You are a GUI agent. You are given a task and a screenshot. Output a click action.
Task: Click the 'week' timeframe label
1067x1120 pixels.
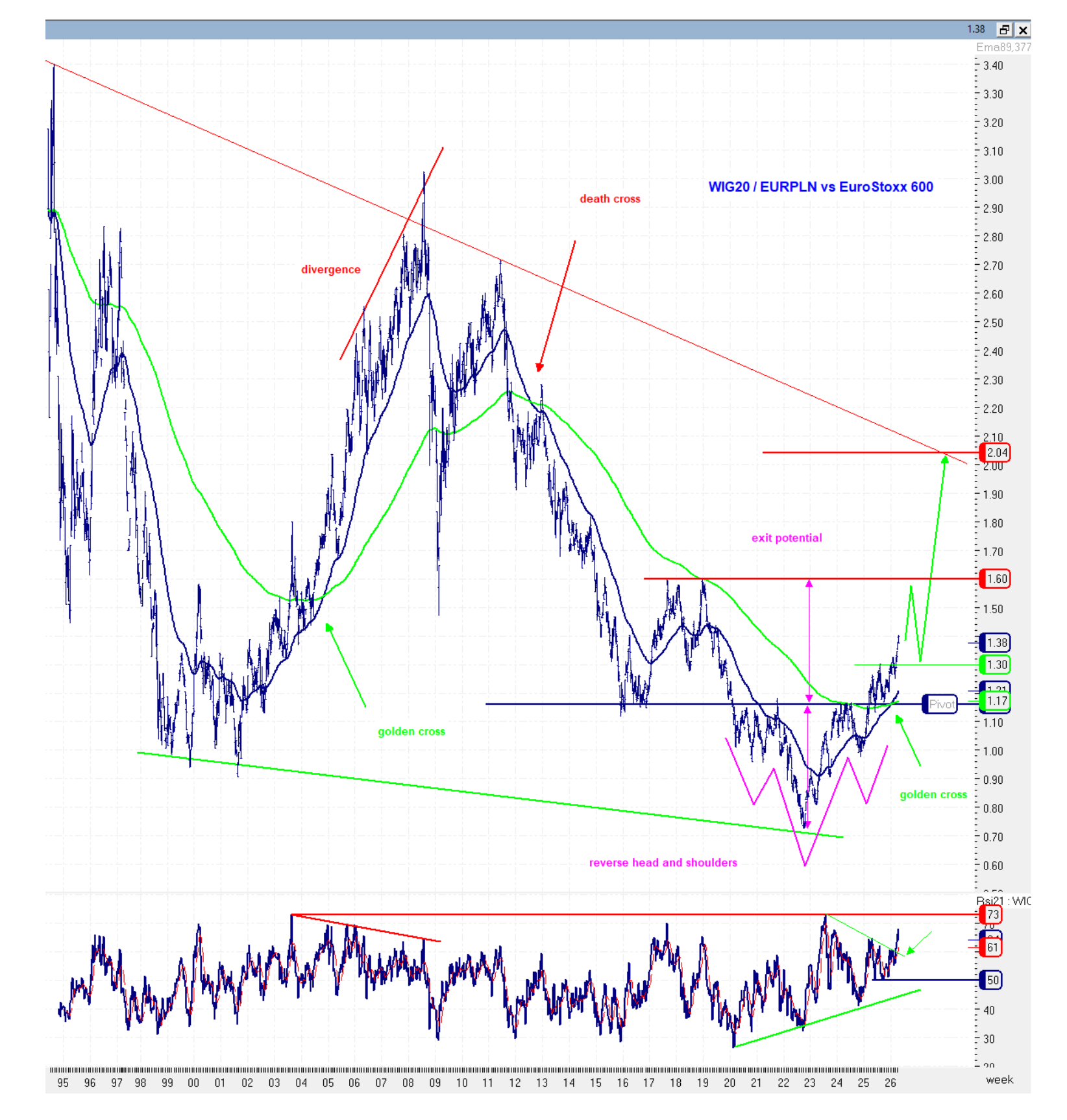[x=999, y=1080]
